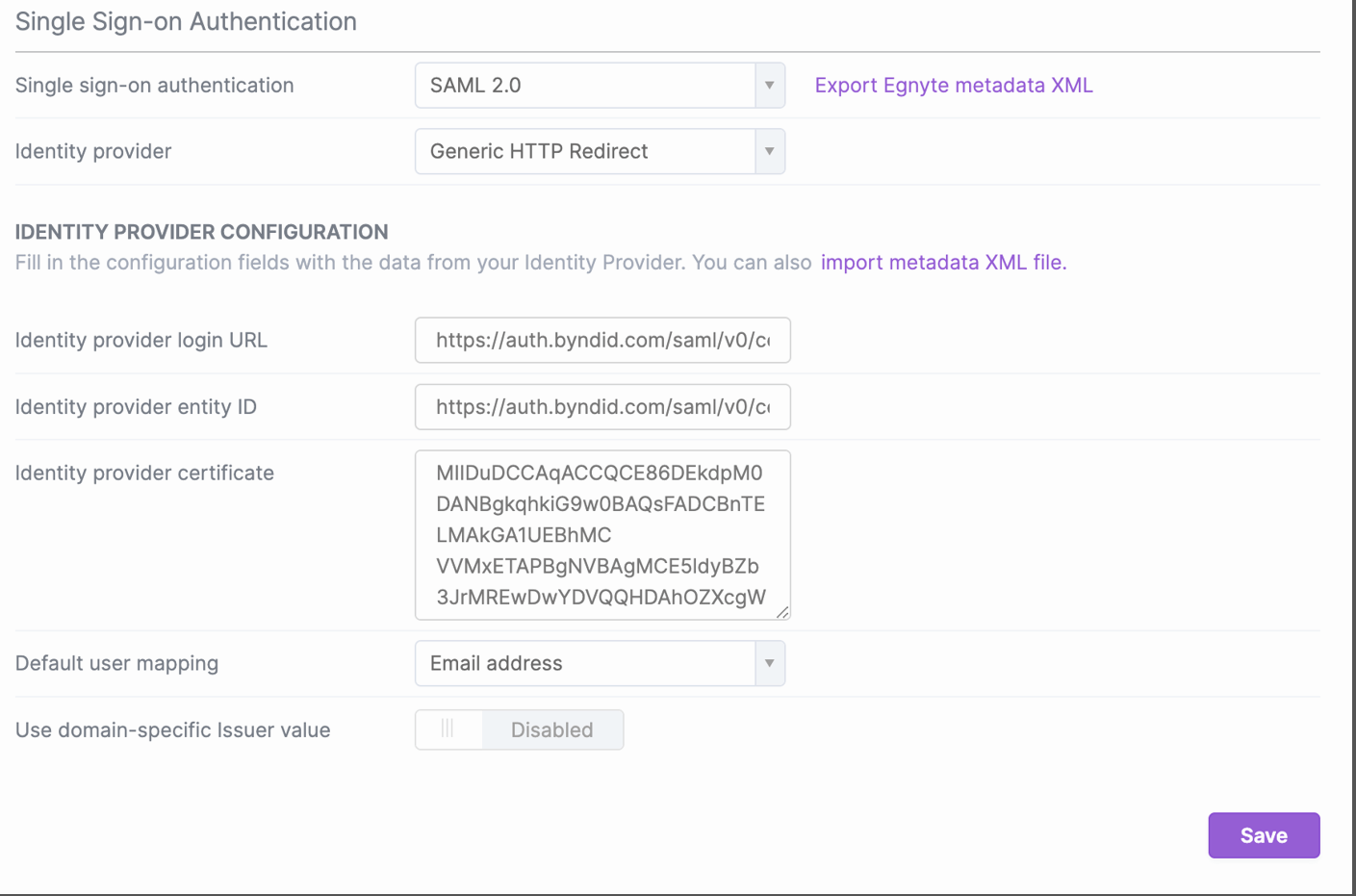Open the Single sign-on authentication dropdown

pyautogui.click(x=597, y=85)
